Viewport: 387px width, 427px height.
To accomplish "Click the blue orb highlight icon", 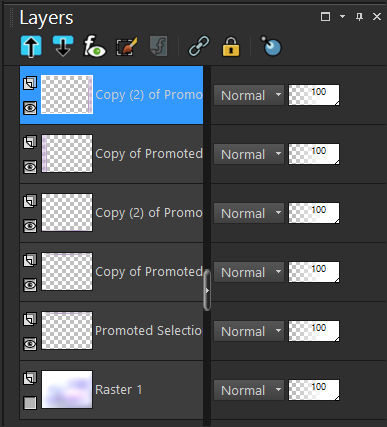I will [x=271, y=46].
